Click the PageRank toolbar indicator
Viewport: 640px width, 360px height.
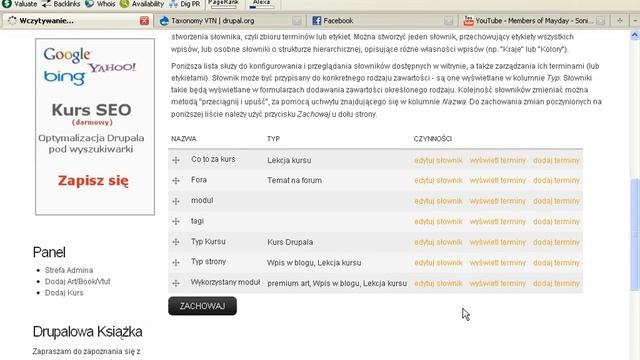pos(223,4)
